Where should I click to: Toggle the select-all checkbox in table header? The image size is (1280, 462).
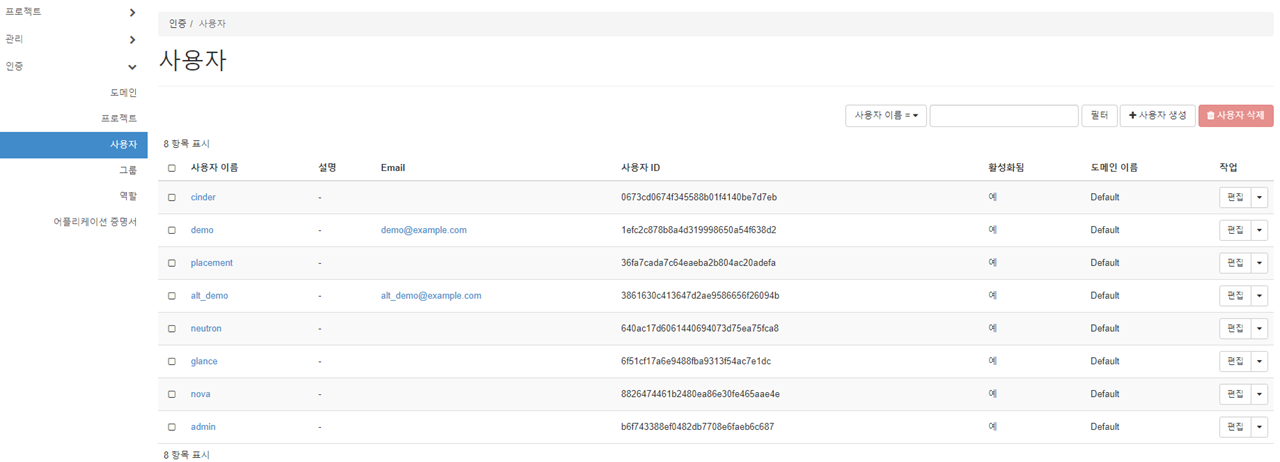(172, 168)
